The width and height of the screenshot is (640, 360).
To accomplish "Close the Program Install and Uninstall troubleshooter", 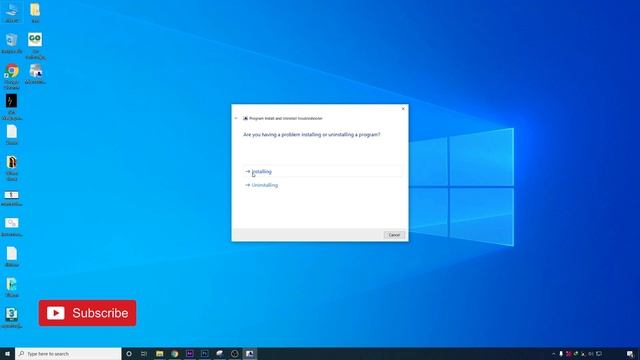I will click(403, 109).
